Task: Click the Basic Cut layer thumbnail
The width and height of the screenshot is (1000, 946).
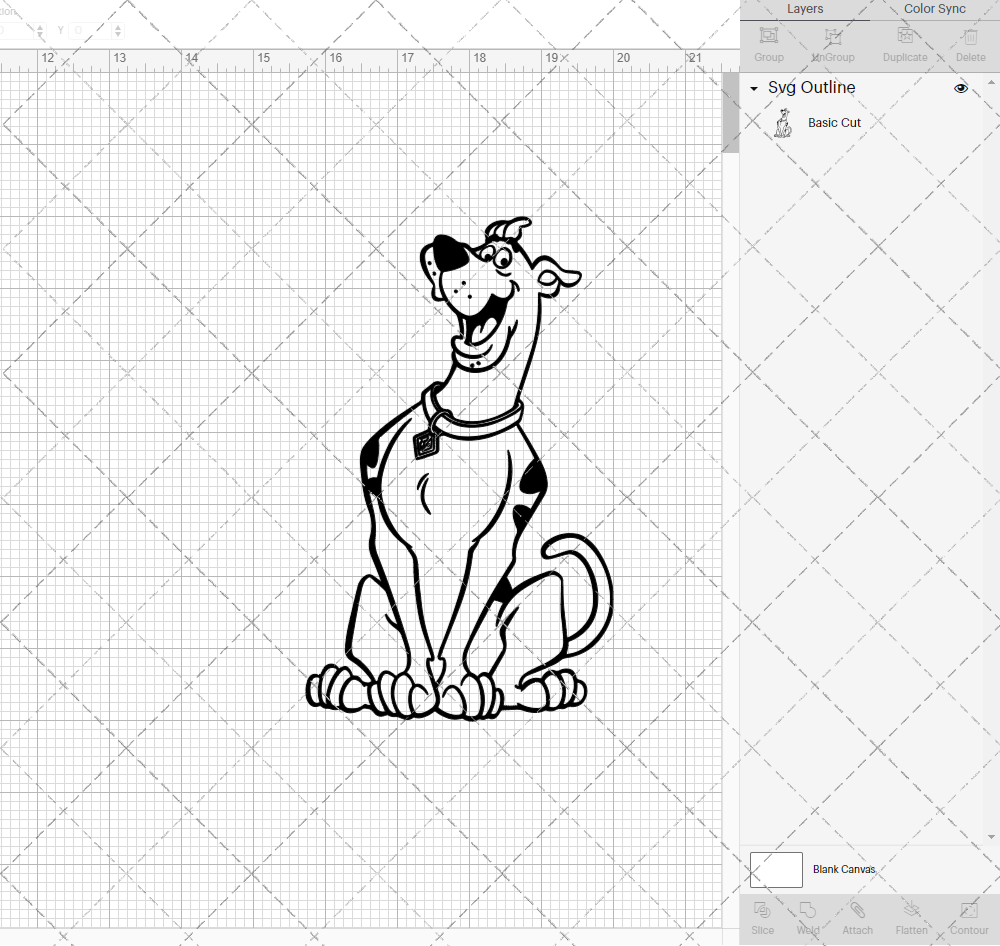Action: coord(784,122)
